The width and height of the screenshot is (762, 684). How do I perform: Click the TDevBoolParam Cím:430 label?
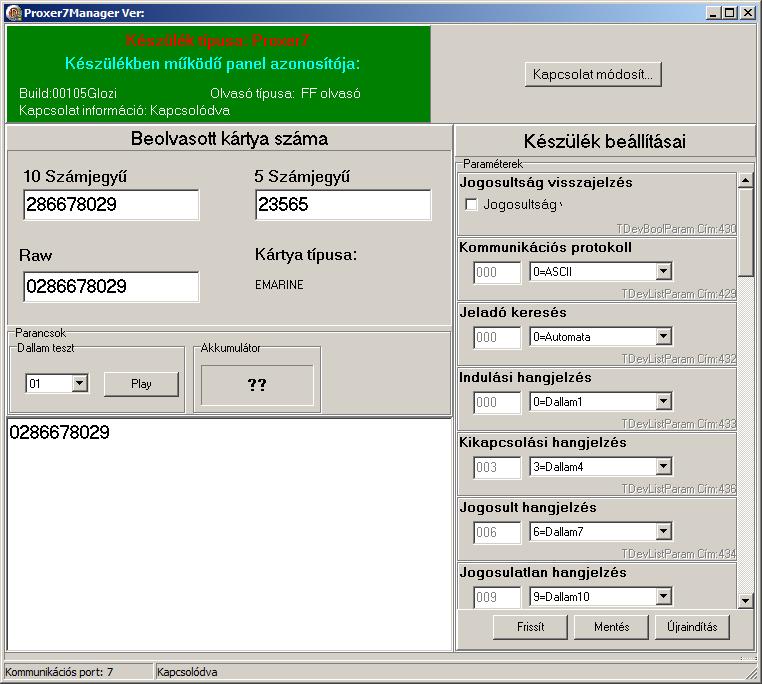[676, 228]
